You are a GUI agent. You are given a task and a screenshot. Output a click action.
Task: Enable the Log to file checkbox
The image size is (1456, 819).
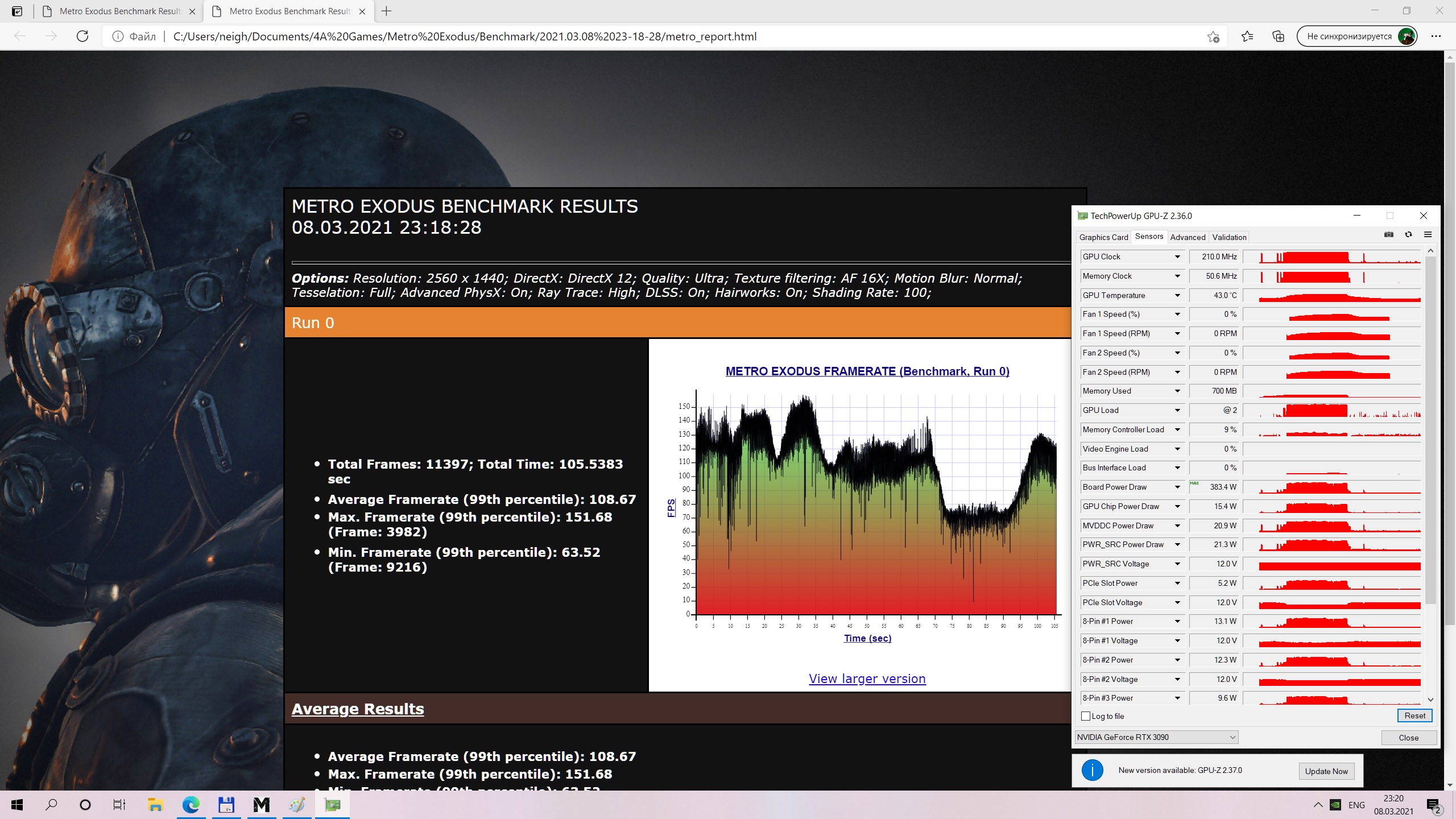[x=1086, y=716]
